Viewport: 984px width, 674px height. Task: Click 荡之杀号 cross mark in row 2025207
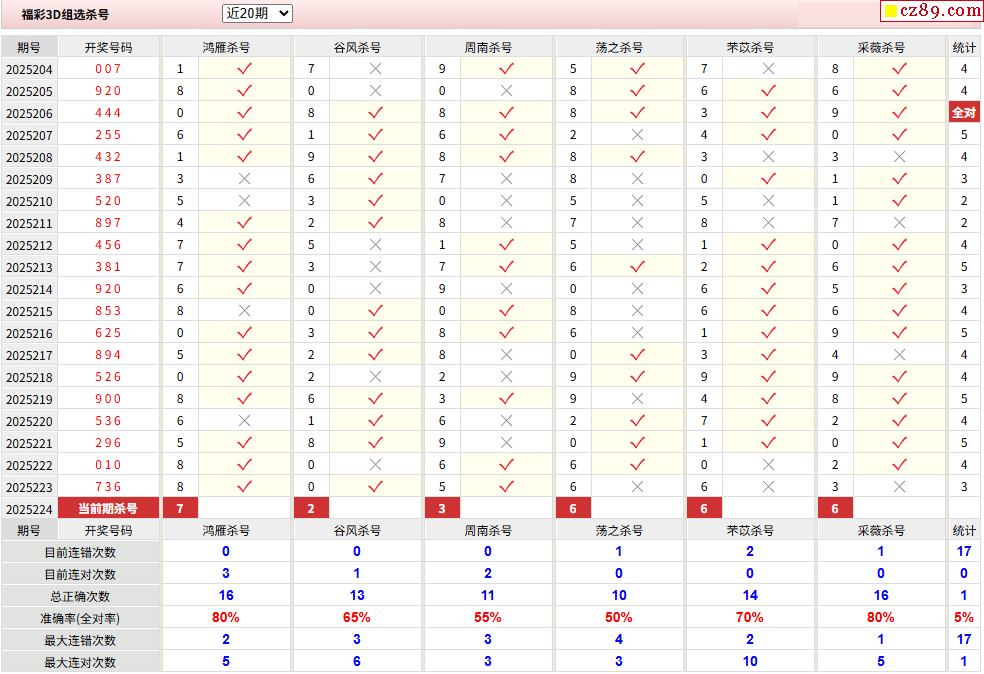638,134
